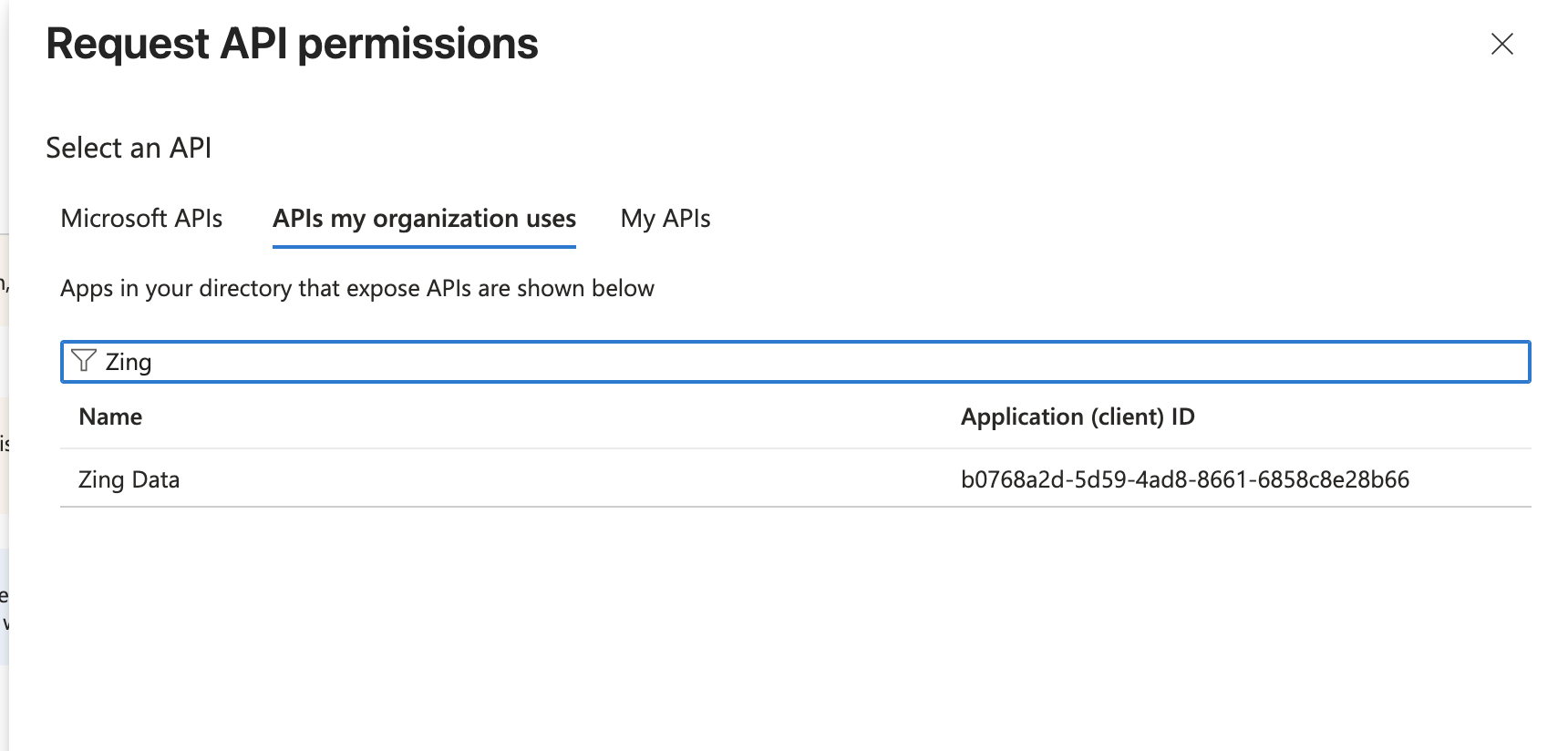Select the APIs my organization uses tab
This screenshot has width=1568, height=751.
point(424,219)
